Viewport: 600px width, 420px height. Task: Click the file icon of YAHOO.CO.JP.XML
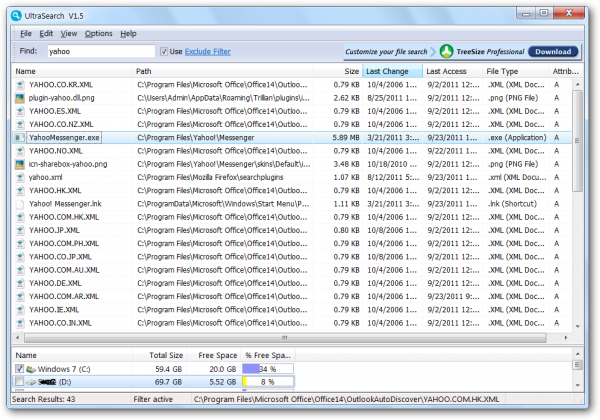coord(20,257)
